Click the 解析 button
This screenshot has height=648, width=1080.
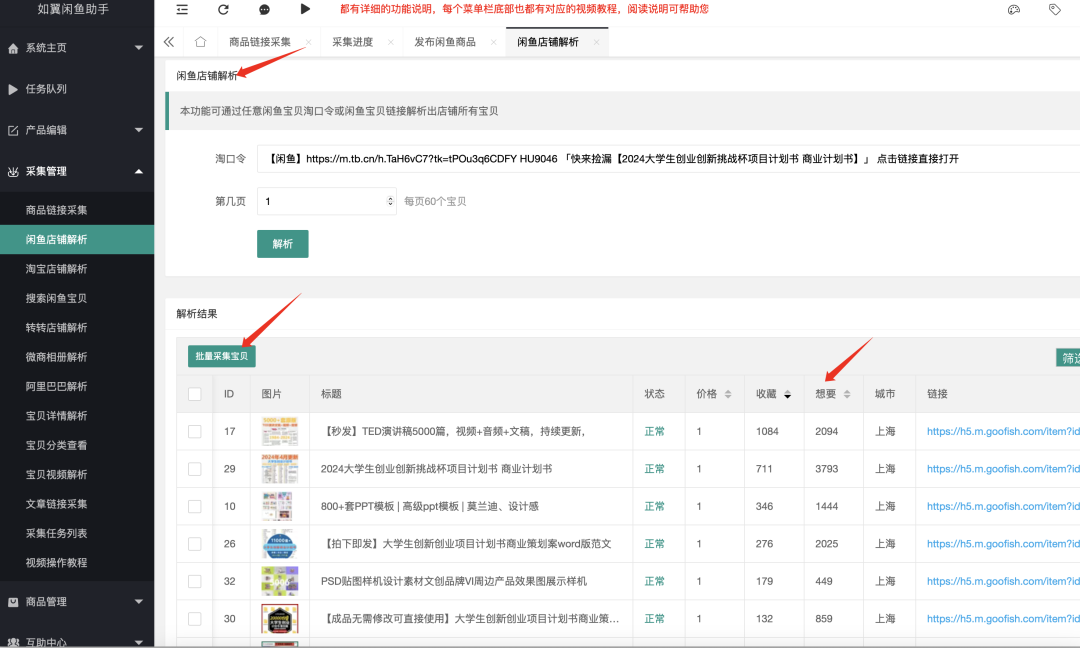tap(282, 243)
